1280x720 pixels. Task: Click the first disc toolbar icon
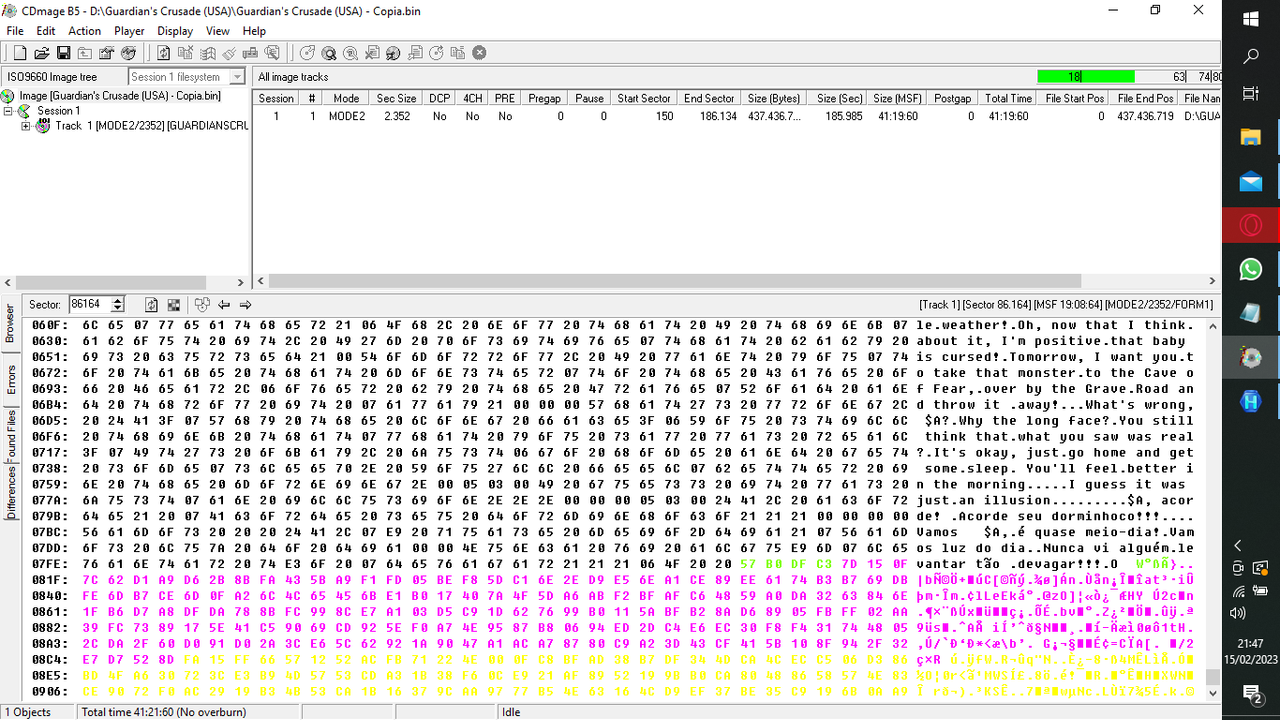tap(307, 53)
